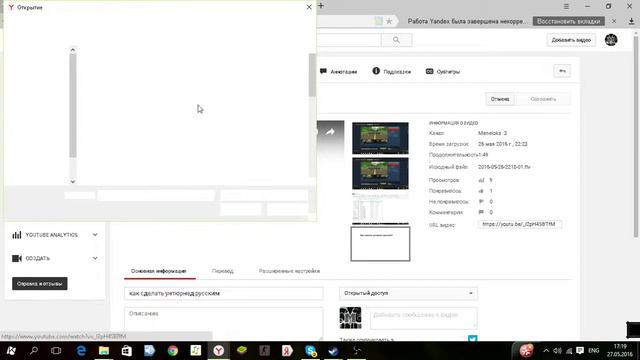The height and width of the screenshot is (360, 640).
Task: Open File Explorer from taskbar
Action: coord(104,351)
